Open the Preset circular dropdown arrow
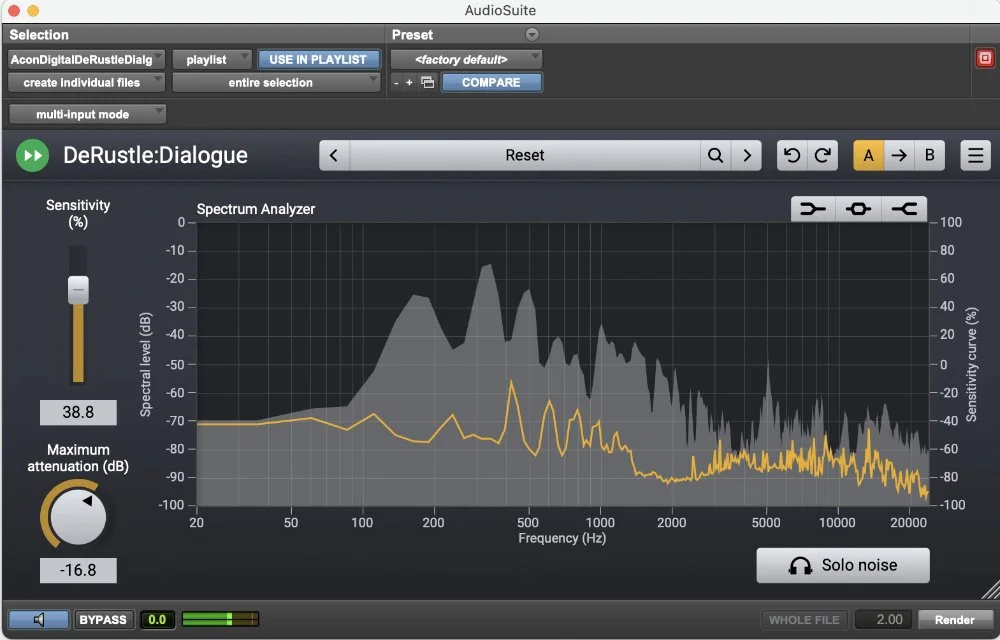 (x=532, y=34)
